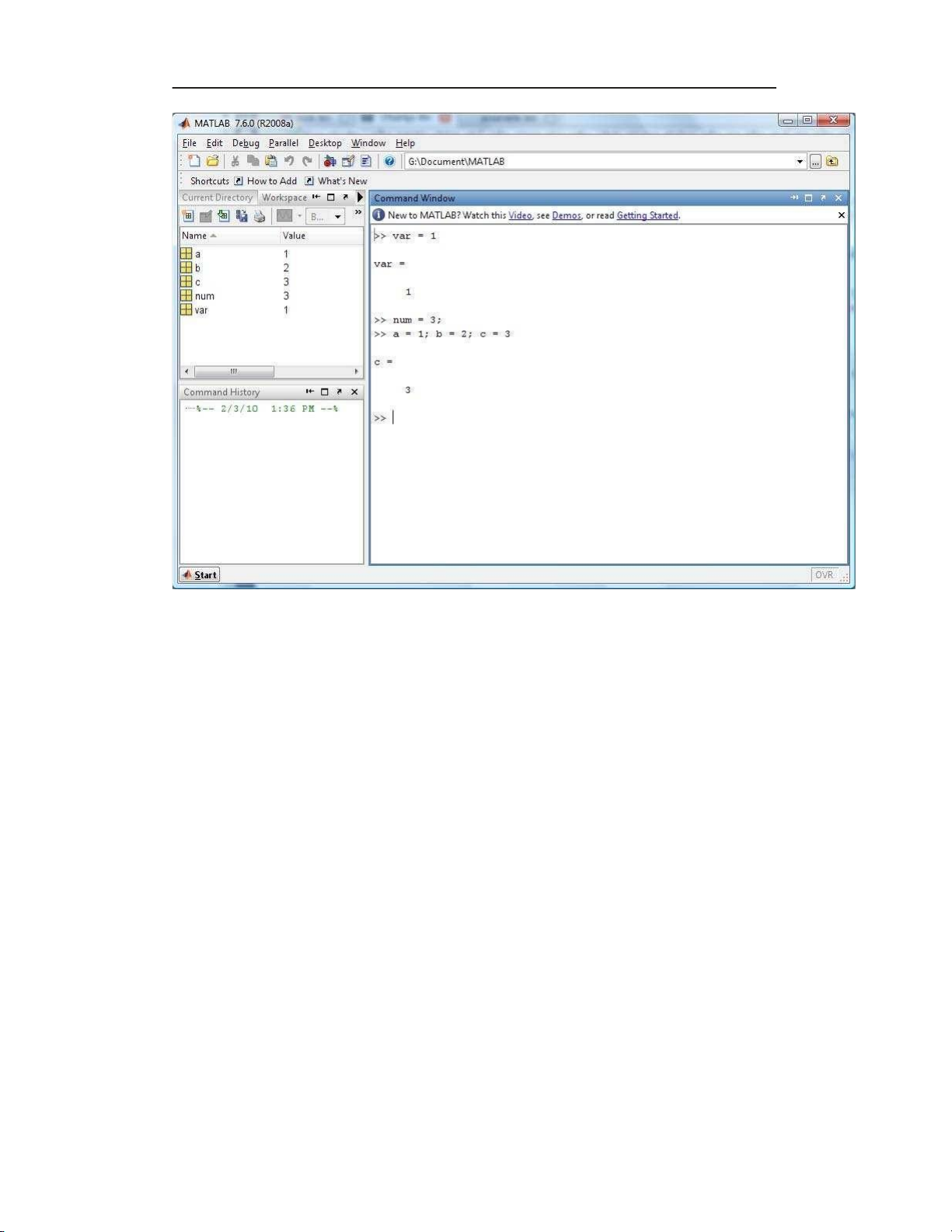Maximize the Workspace panel
Viewport: 952px width, 1232px height.
coord(331,197)
